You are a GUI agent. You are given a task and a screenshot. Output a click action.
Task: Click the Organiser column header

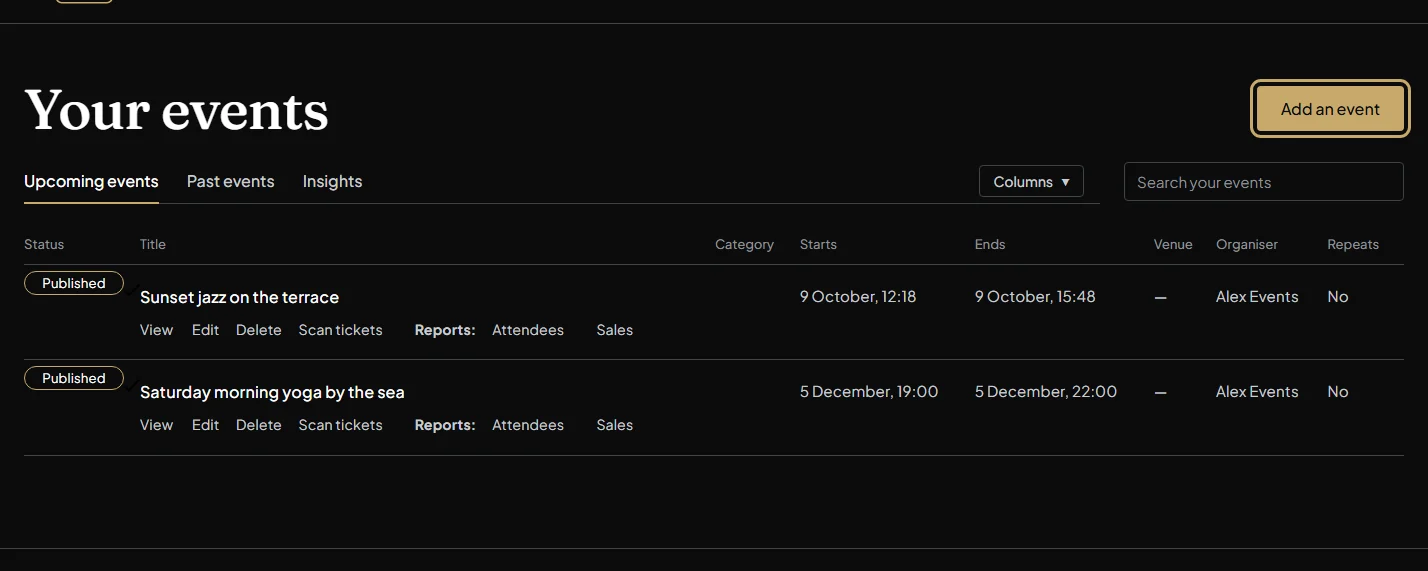pyautogui.click(x=1247, y=244)
